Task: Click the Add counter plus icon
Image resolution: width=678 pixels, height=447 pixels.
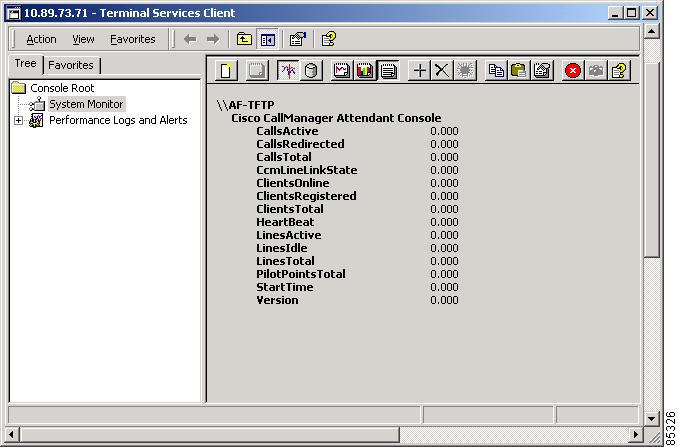Action: point(419,70)
